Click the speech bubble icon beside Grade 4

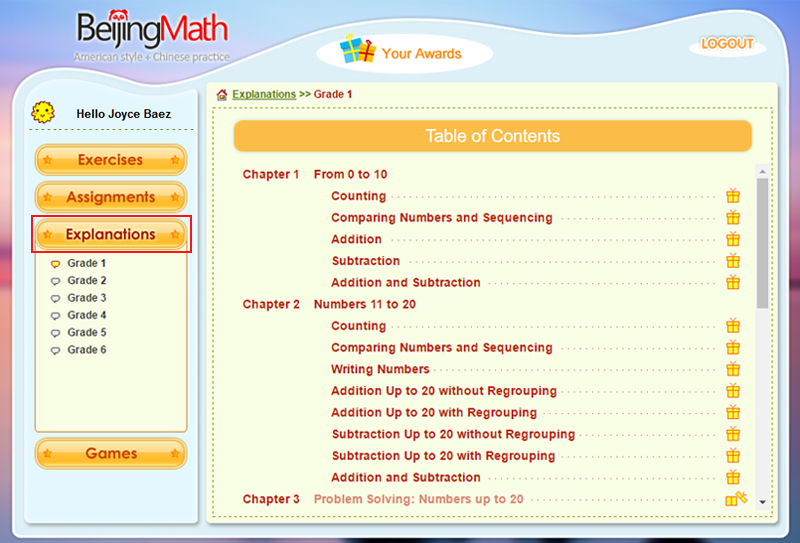[55, 316]
